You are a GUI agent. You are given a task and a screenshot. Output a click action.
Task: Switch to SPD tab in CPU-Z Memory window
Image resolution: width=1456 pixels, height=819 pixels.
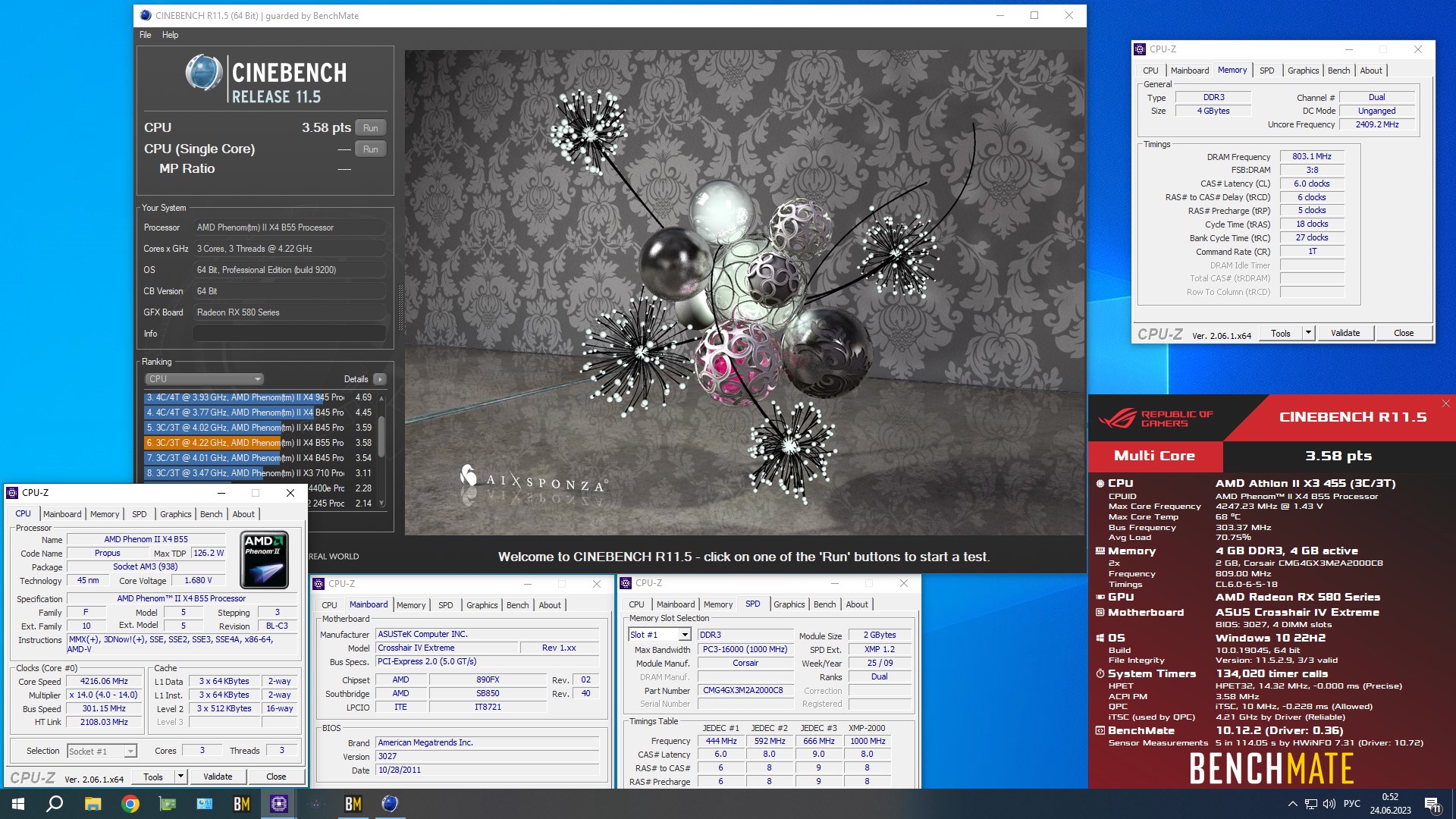click(1267, 71)
